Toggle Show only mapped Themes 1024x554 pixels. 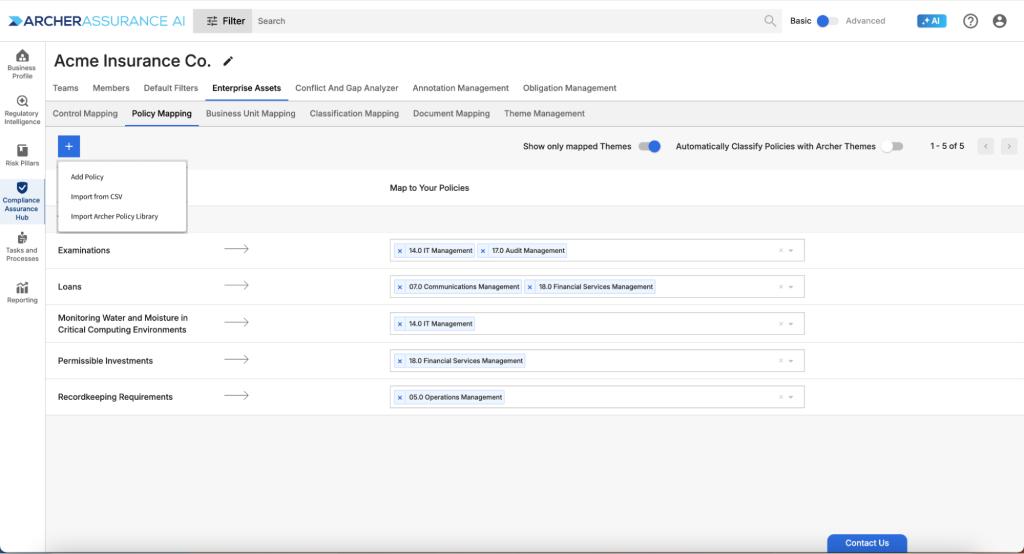(650, 146)
